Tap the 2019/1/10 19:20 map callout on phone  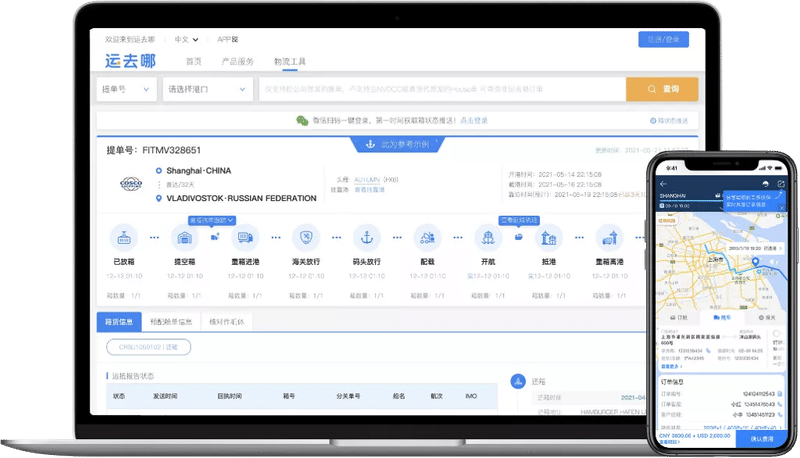[755, 248]
